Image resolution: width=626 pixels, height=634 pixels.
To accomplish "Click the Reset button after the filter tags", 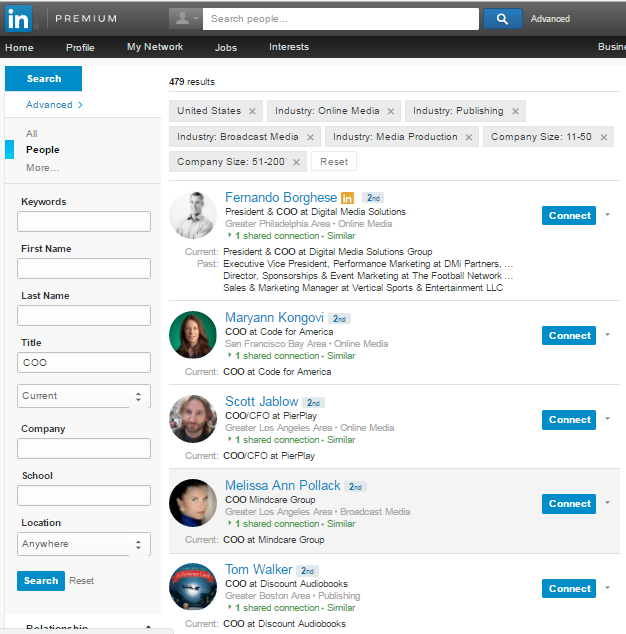I will coord(334,162).
